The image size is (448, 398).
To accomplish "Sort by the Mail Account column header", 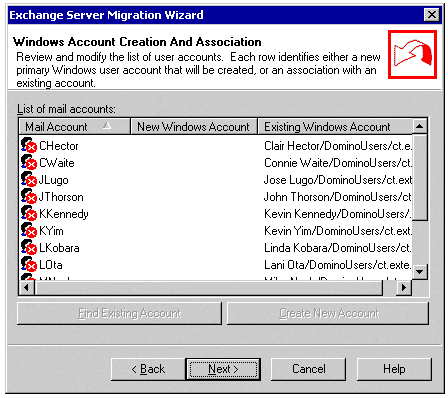I will (x=74, y=126).
